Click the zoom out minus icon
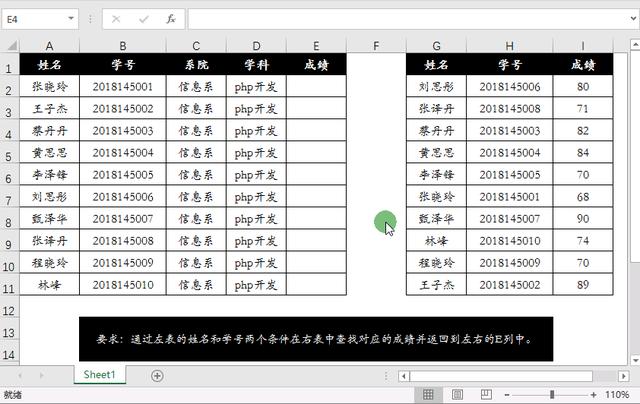The width and height of the screenshot is (640, 404). pyautogui.click(x=507, y=395)
